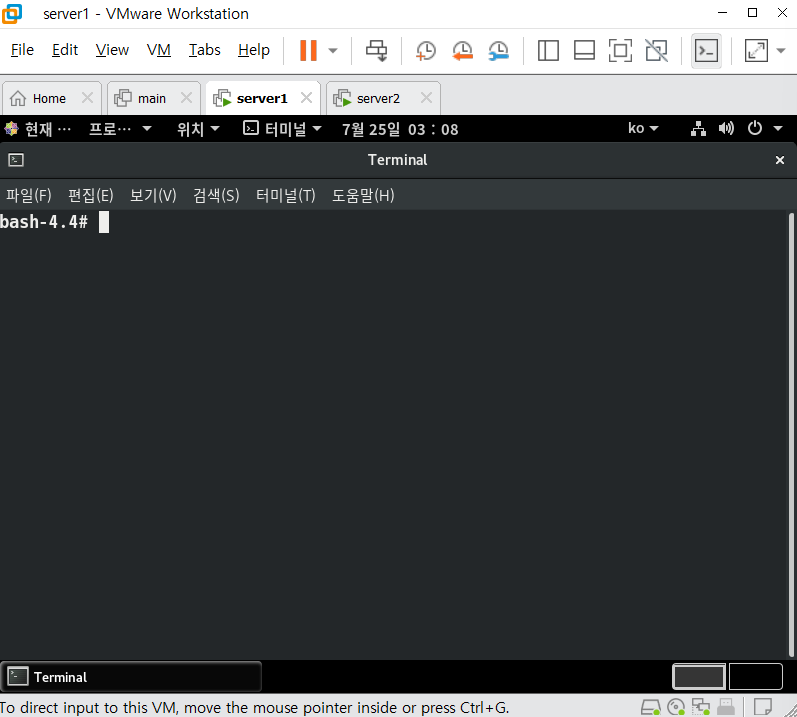Open the 도움말(H) terminal menu
This screenshot has height=717, width=797.
point(363,196)
